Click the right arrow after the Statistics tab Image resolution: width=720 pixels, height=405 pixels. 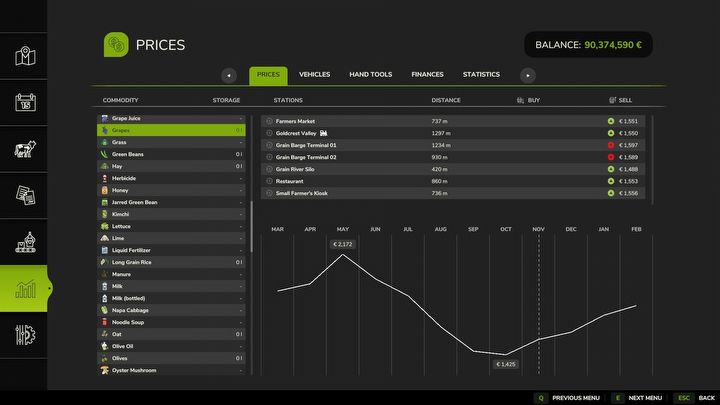click(528, 75)
